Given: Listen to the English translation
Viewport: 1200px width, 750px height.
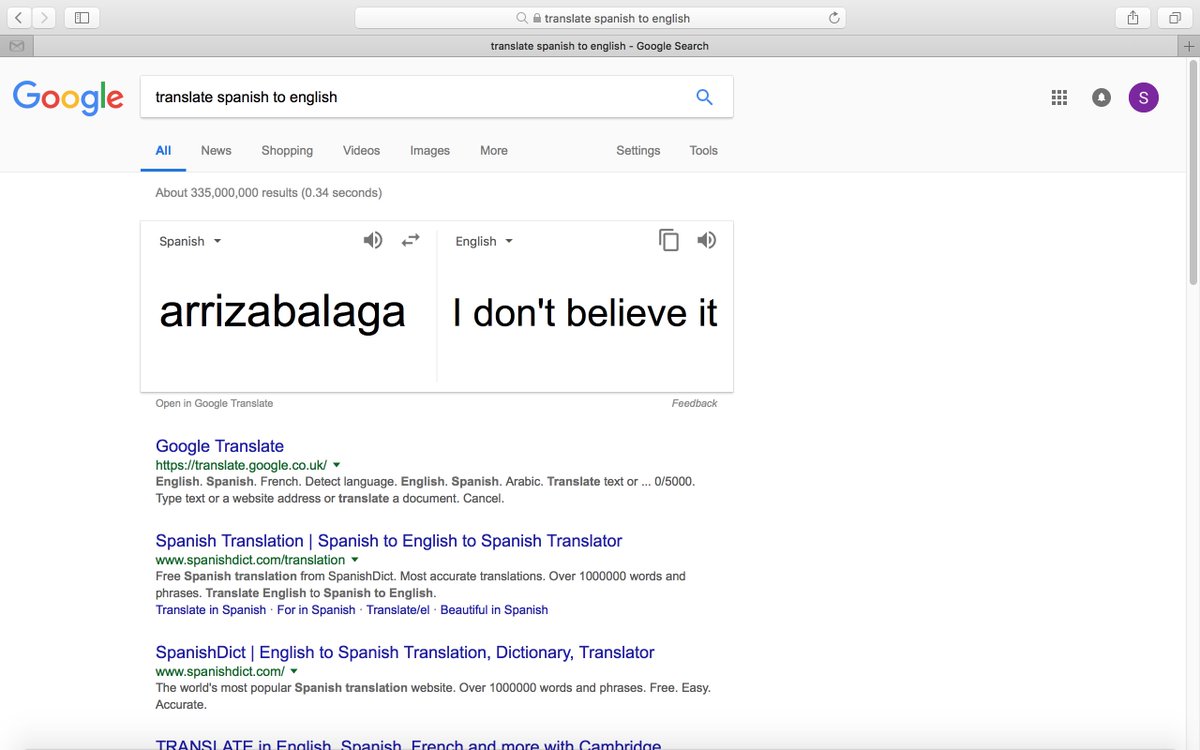Looking at the screenshot, I should tap(707, 240).
